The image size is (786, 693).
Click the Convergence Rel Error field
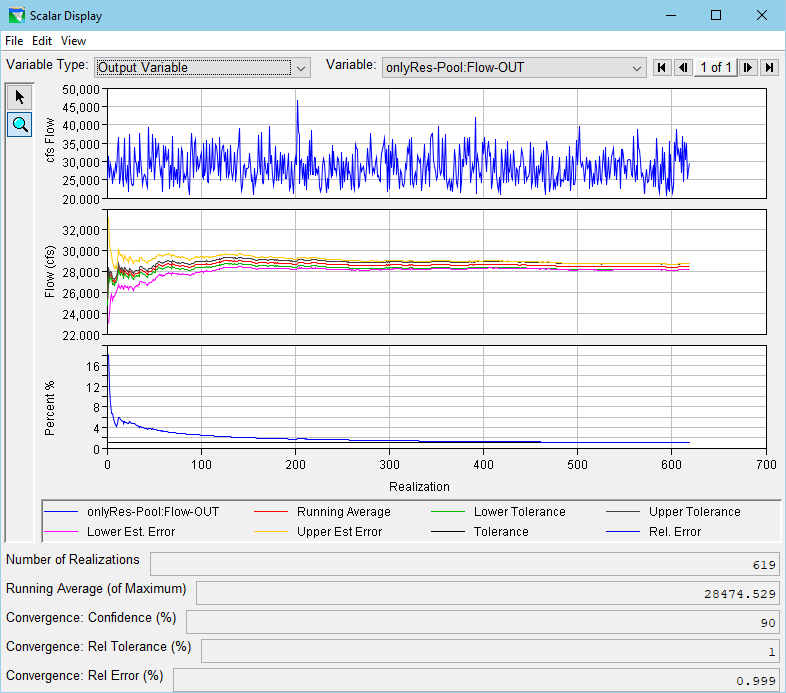click(476, 680)
